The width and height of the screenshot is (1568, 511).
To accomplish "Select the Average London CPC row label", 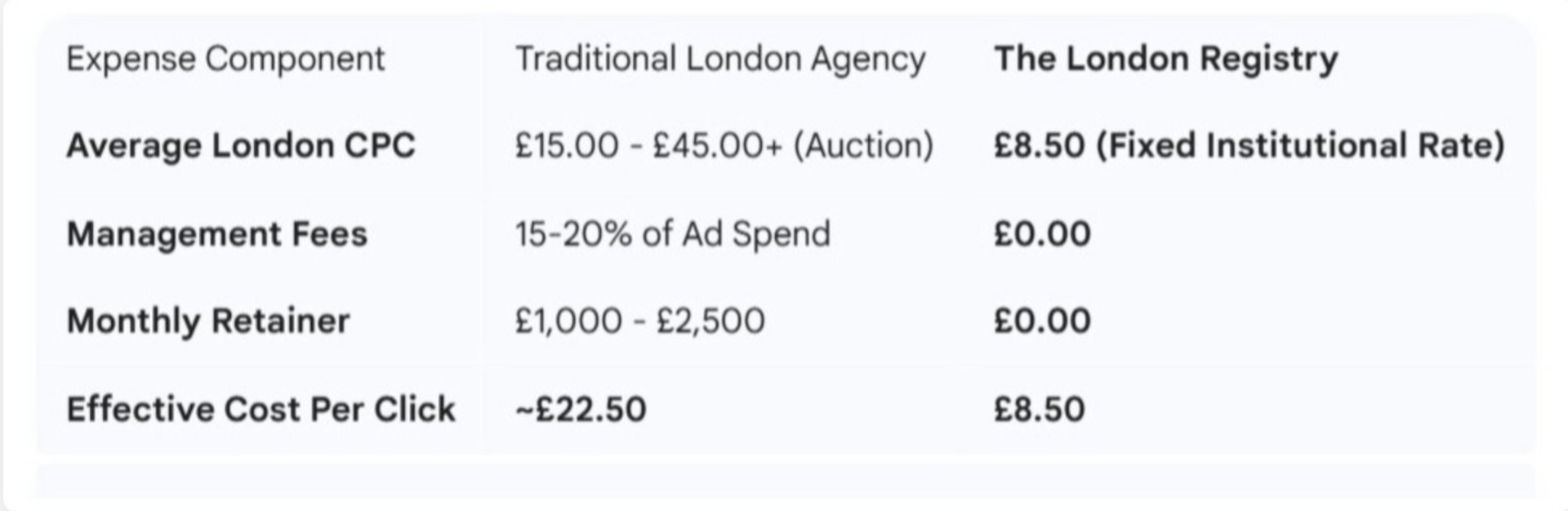I will point(241,146).
